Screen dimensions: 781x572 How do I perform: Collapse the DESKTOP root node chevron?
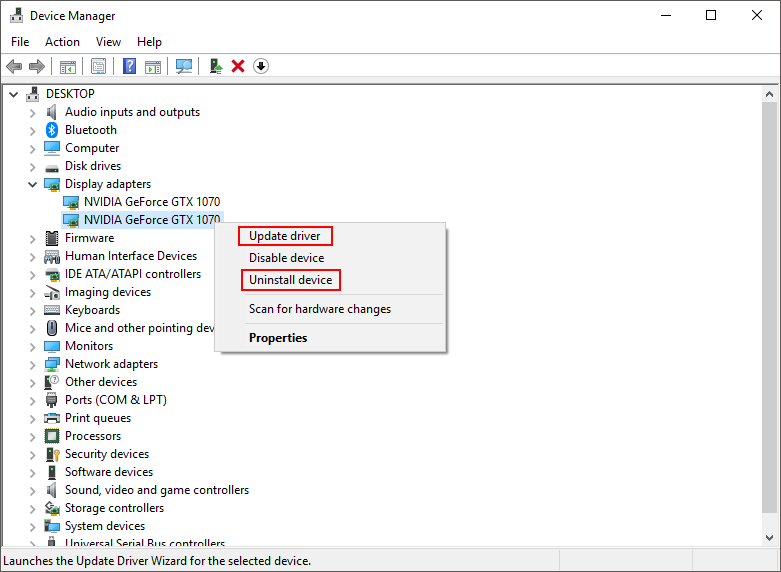14,94
